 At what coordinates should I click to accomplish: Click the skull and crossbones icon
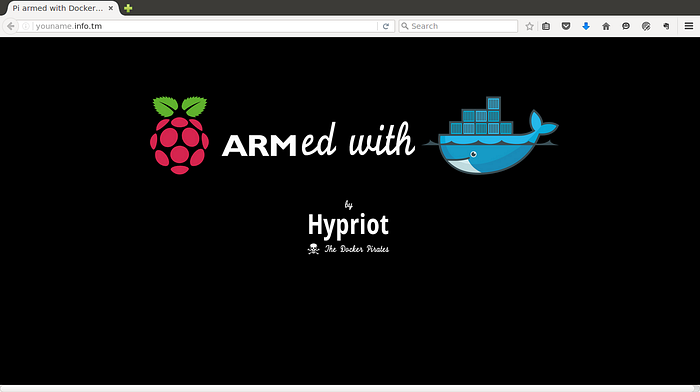tap(313, 249)
